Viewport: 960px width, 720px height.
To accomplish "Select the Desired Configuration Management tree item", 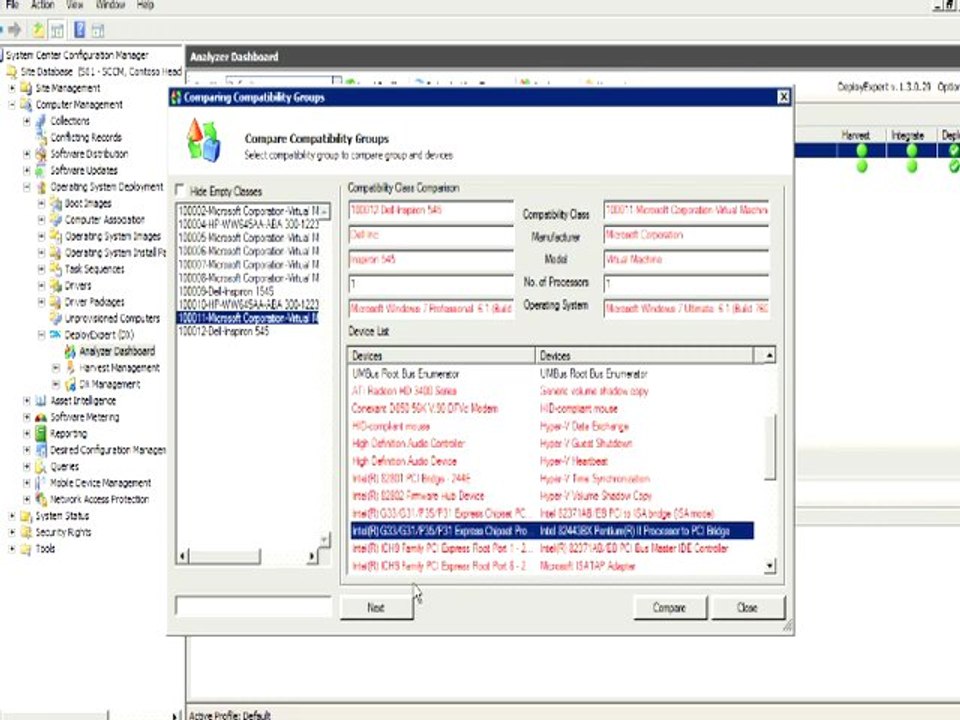I will pos(108,450).
